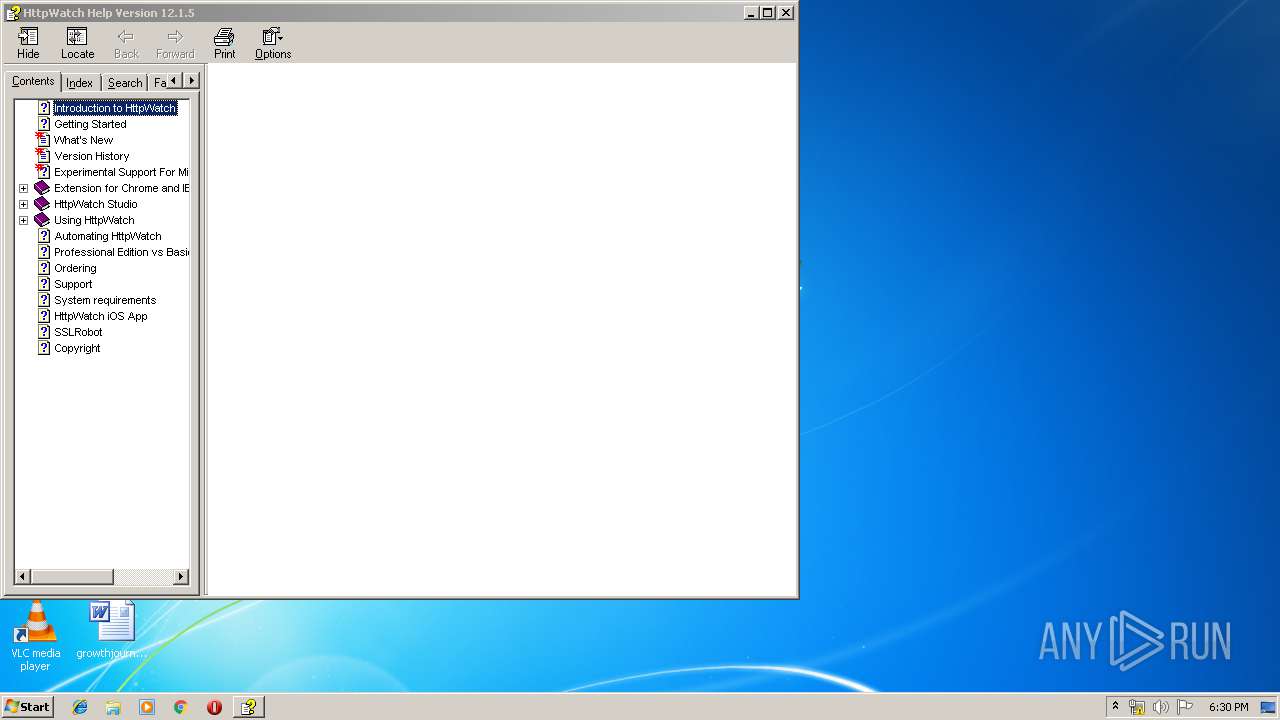Maximize the HttpWatch Help window
This screenshot has height=720, width=1280.
pos(768,13)
